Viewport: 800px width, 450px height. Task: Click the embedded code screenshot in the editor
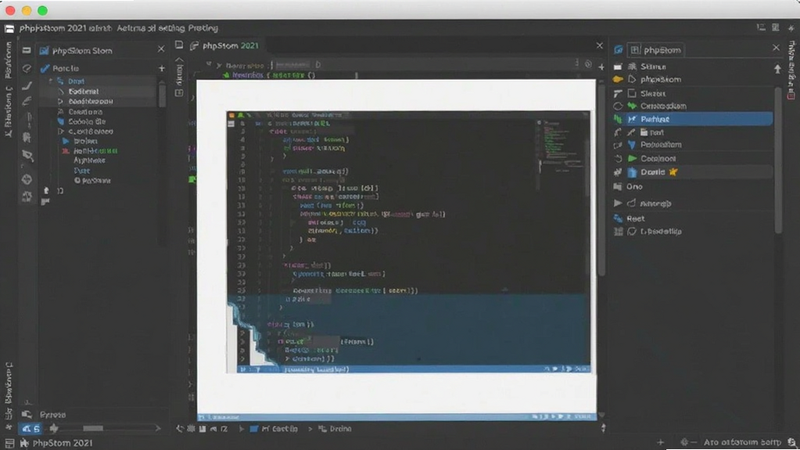pyautogui.click(x=409, y=242)
